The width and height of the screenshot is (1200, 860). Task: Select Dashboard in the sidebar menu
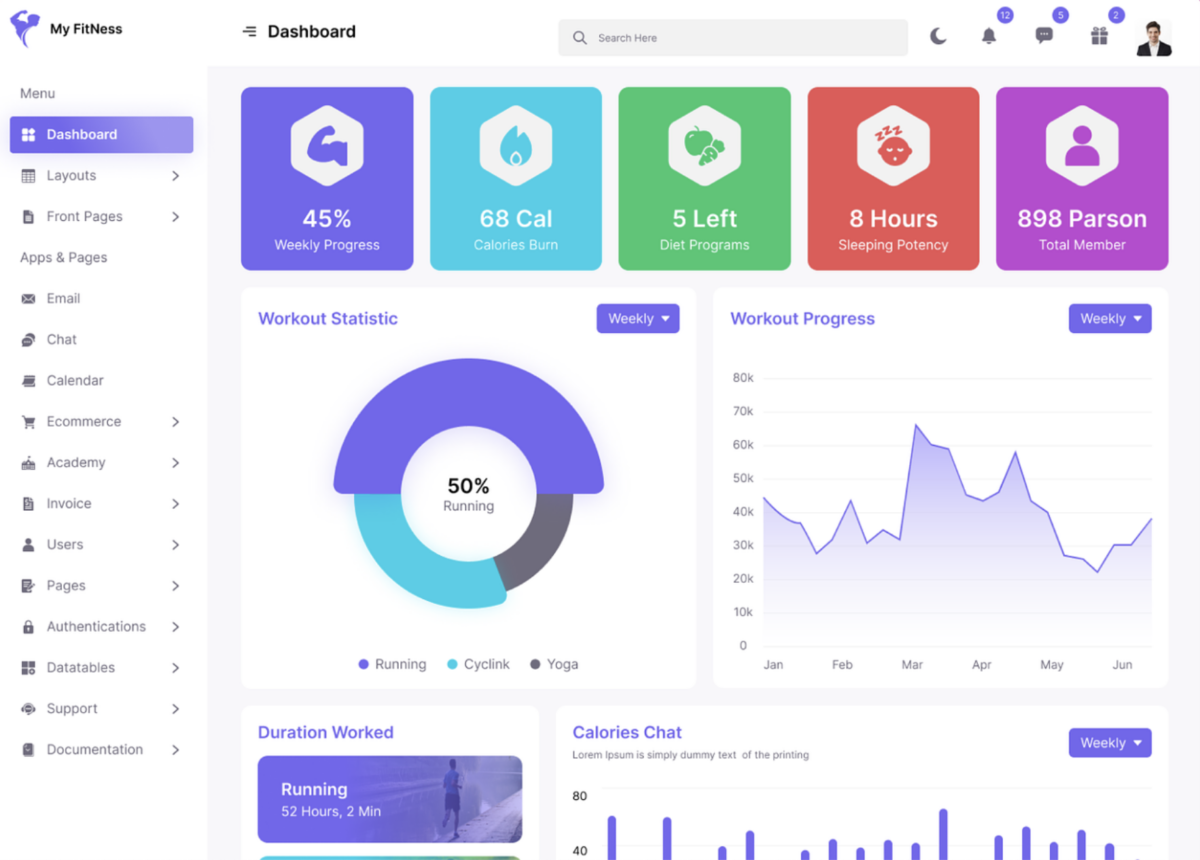tap(81, 134)
